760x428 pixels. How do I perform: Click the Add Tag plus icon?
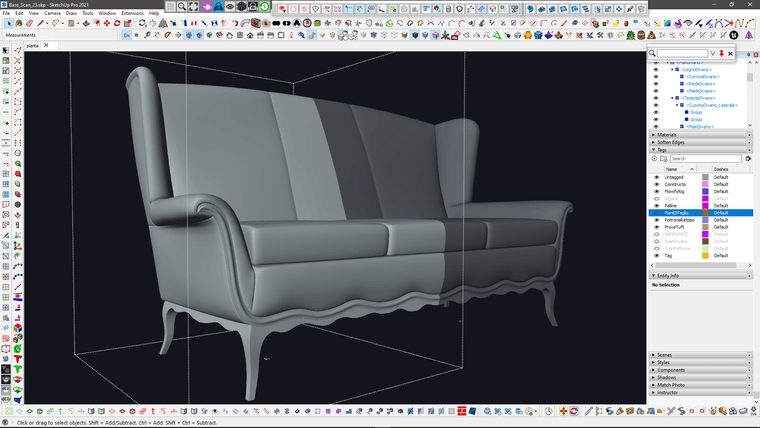point(655,158)
